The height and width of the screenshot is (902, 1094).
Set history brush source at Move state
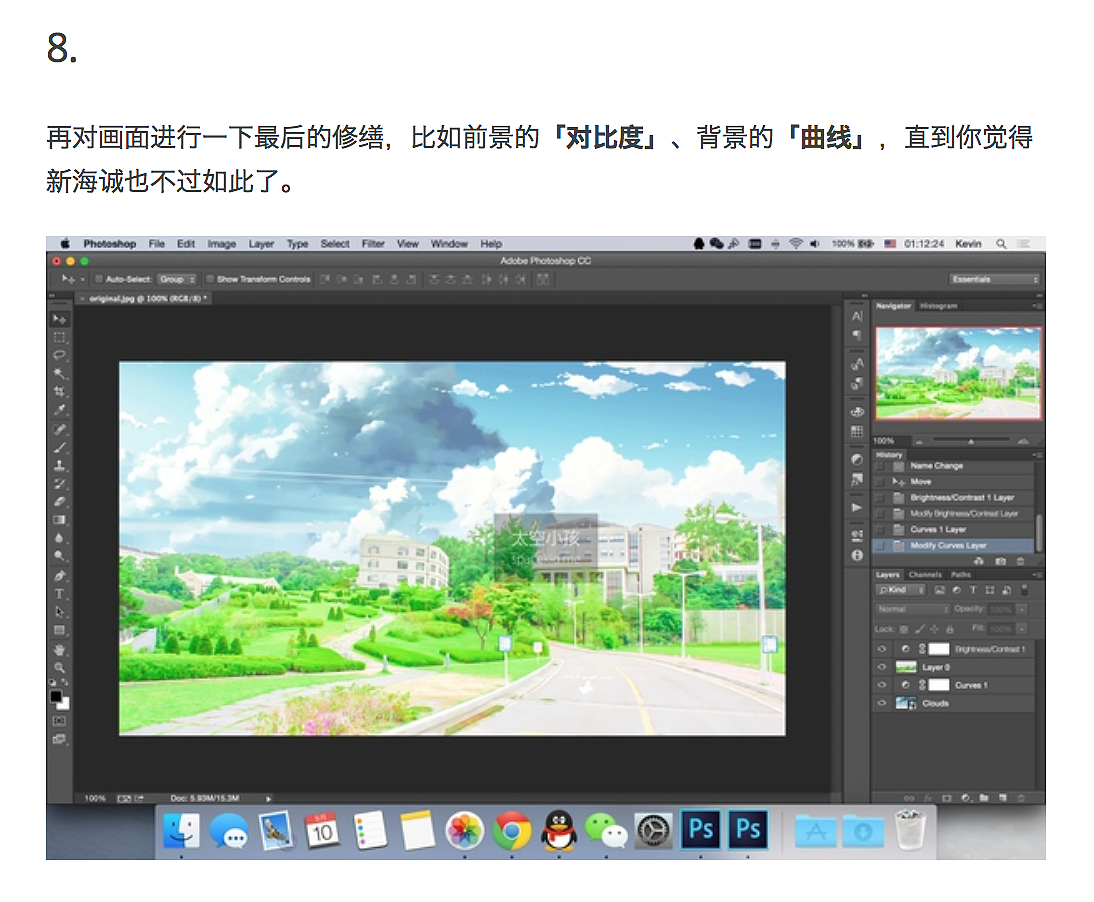880,482
